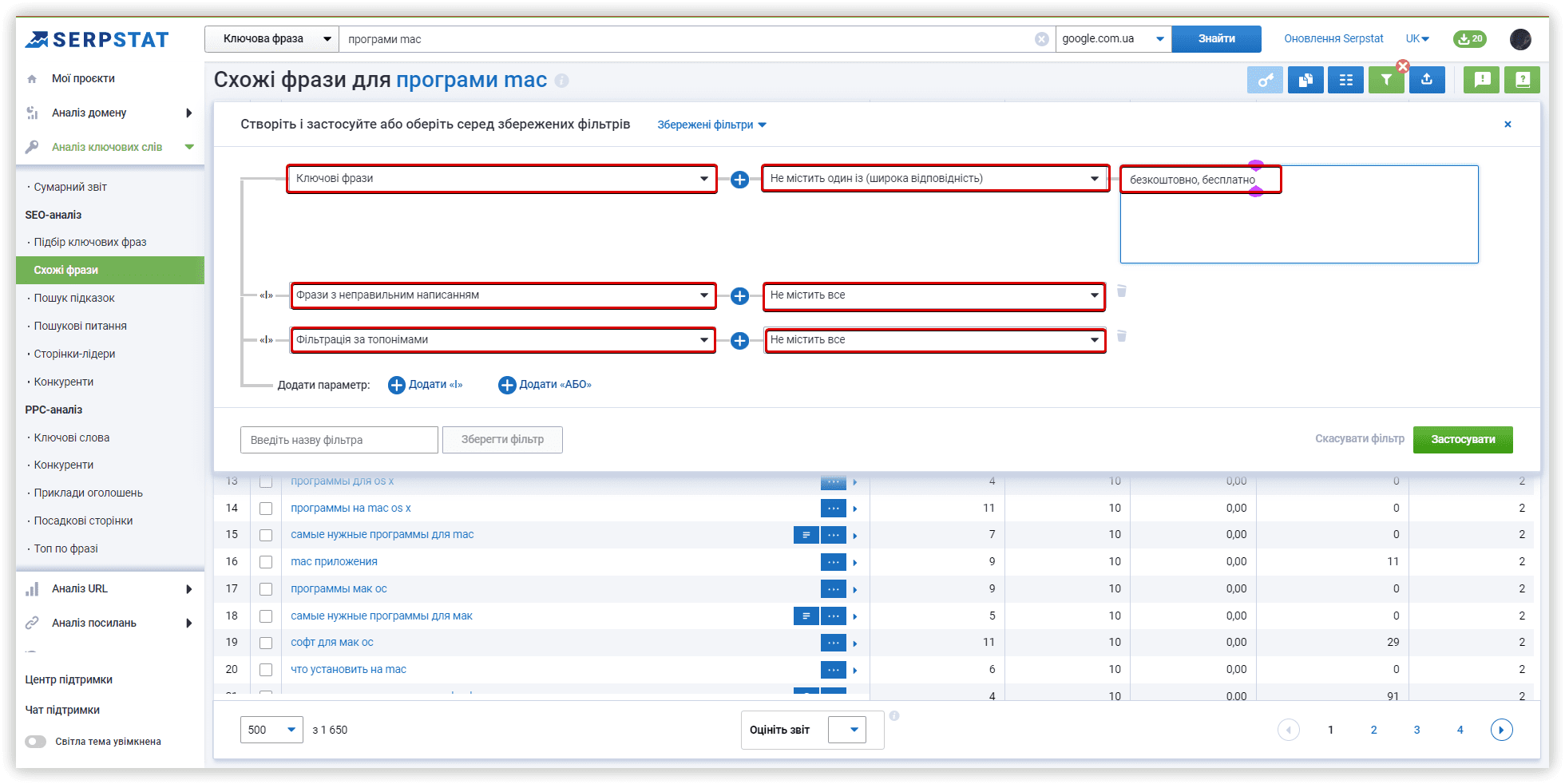Open Сторінки-лідери in sidebar
The width and height of the screenshot is (1565, 784).
tap(74, 354)
